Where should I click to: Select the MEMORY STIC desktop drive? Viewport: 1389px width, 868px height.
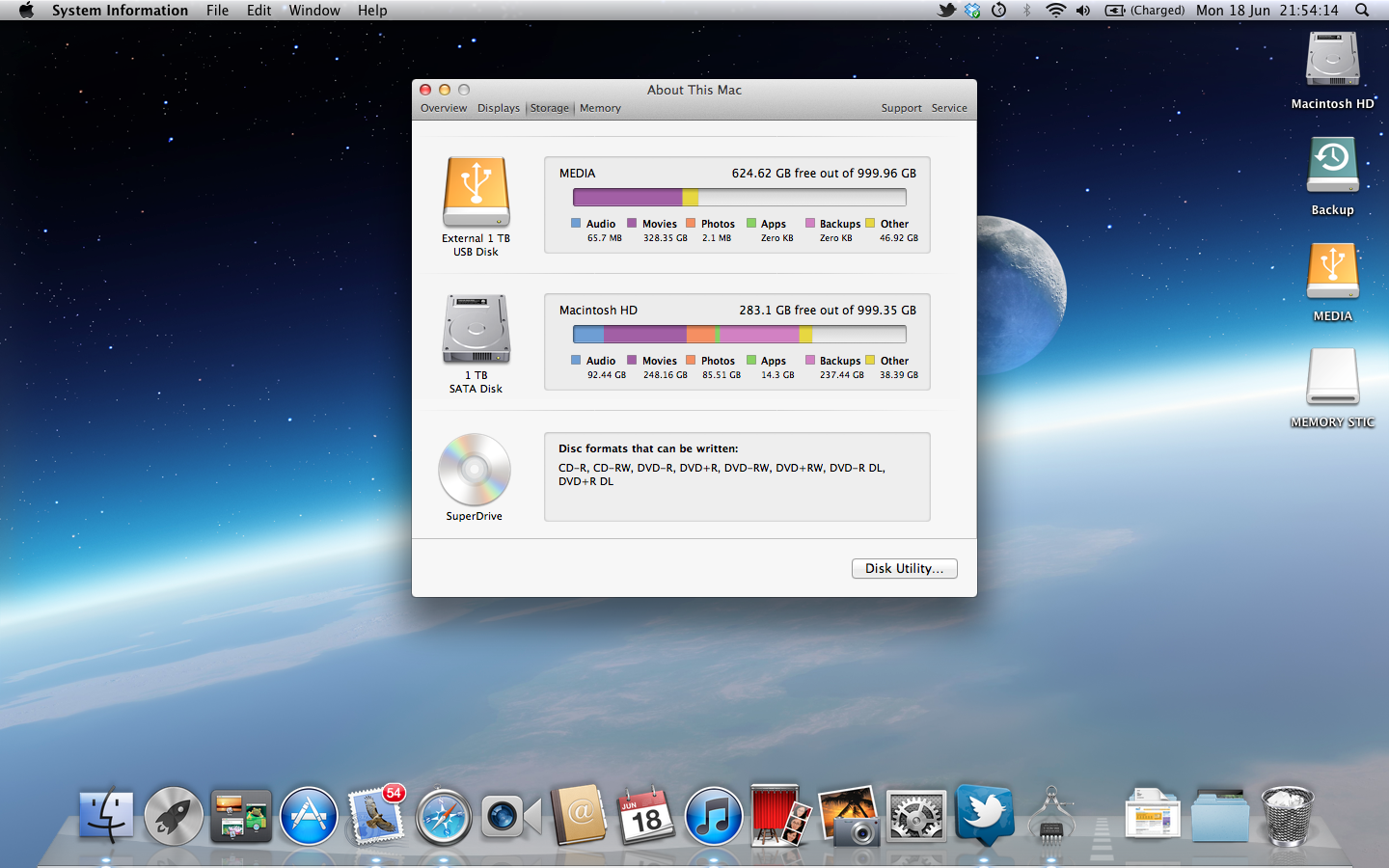1333,377
